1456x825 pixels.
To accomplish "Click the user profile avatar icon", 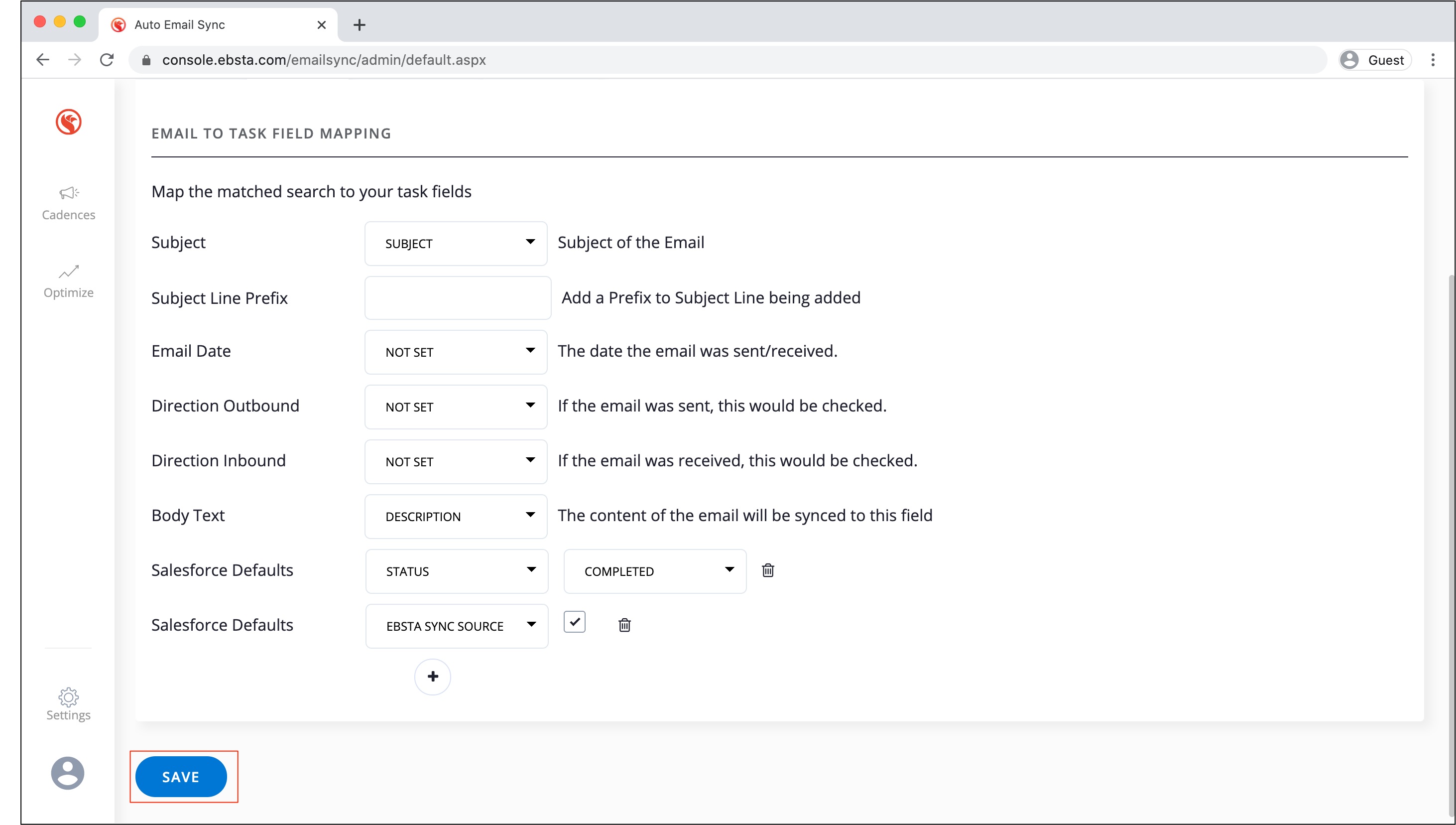I will (67, 773).
